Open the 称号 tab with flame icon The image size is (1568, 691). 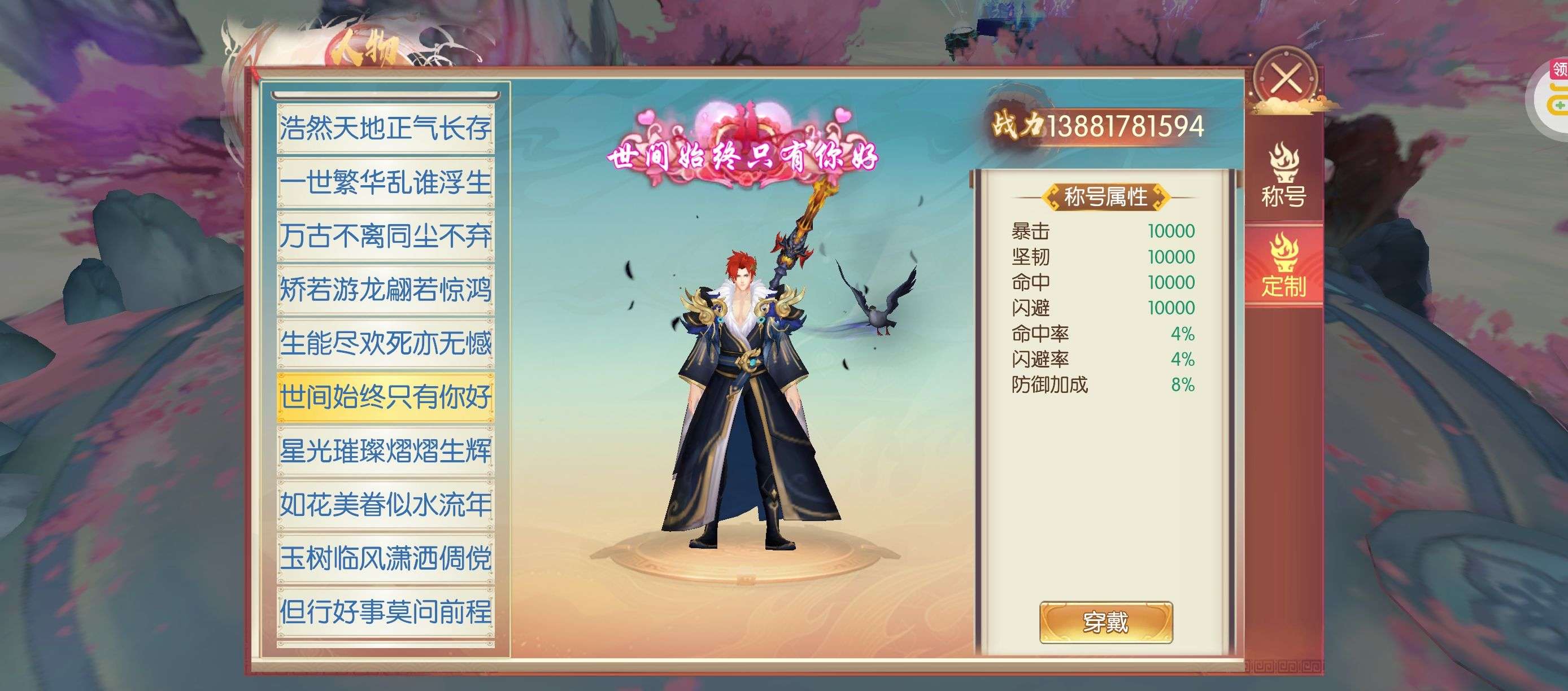pos(1284,176)
